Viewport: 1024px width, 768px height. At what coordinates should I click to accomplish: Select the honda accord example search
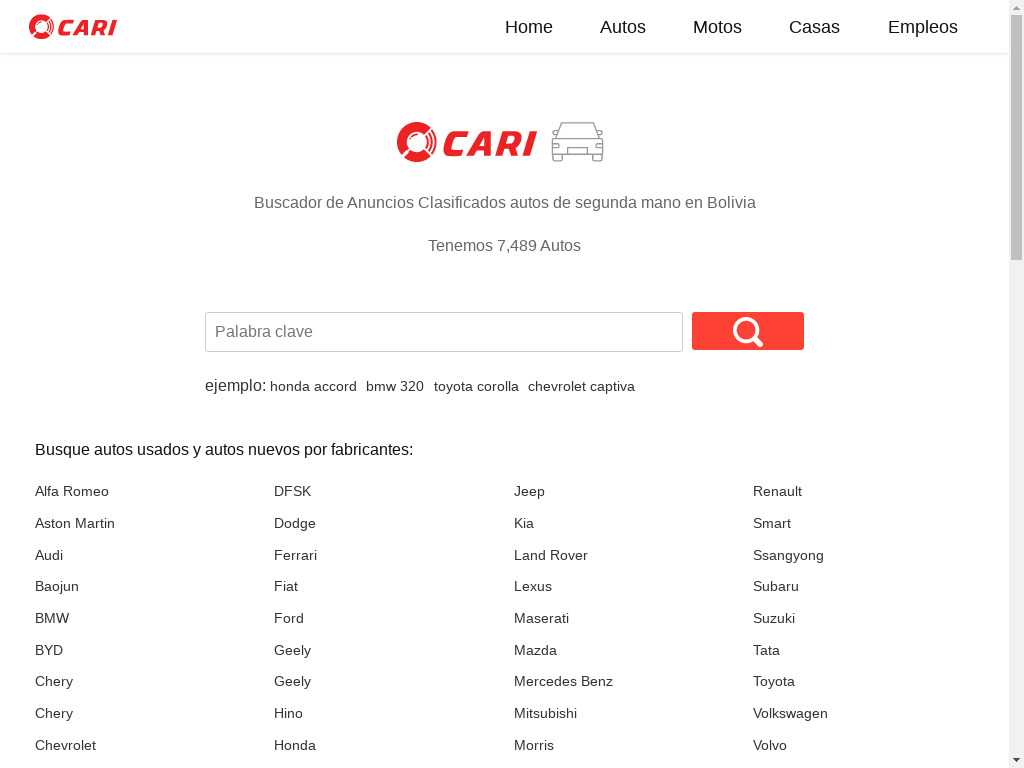point(313,386)
